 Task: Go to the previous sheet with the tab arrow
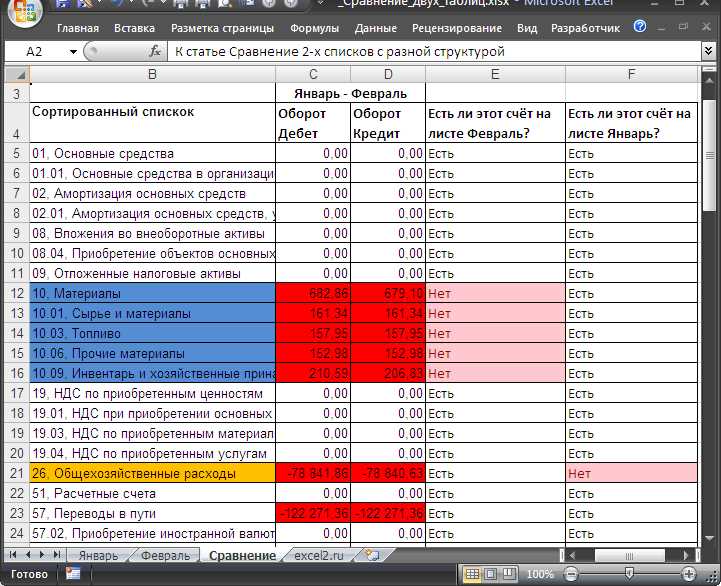pyautogui.click(x=28, y=555)
